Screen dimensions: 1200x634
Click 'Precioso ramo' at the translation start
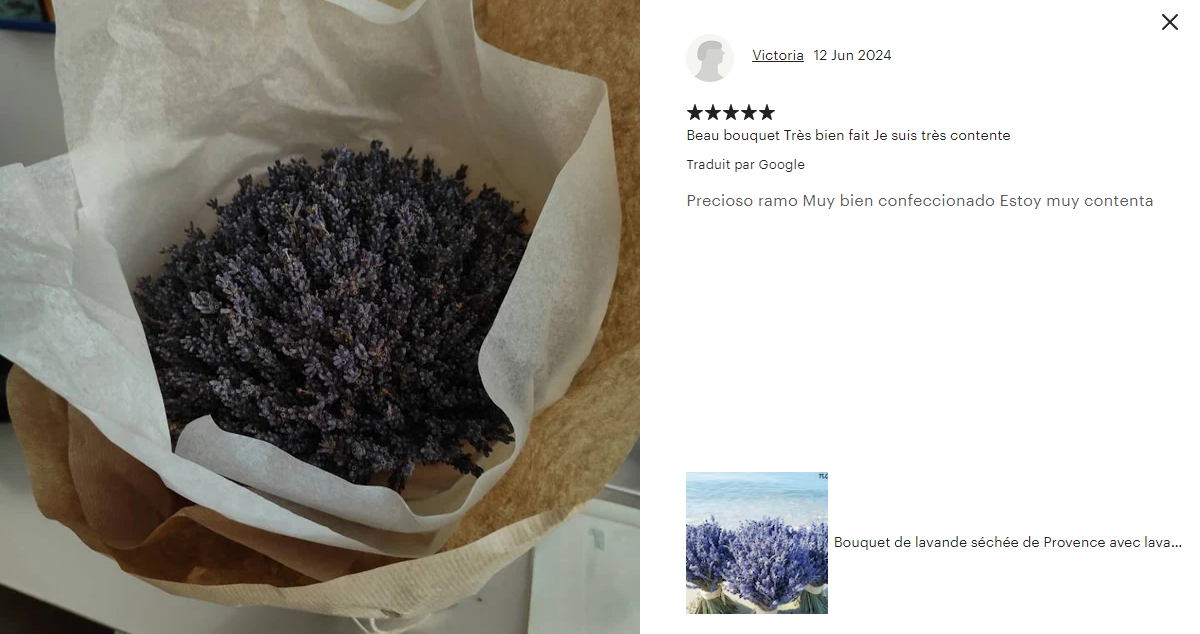(x=742, y=201)
